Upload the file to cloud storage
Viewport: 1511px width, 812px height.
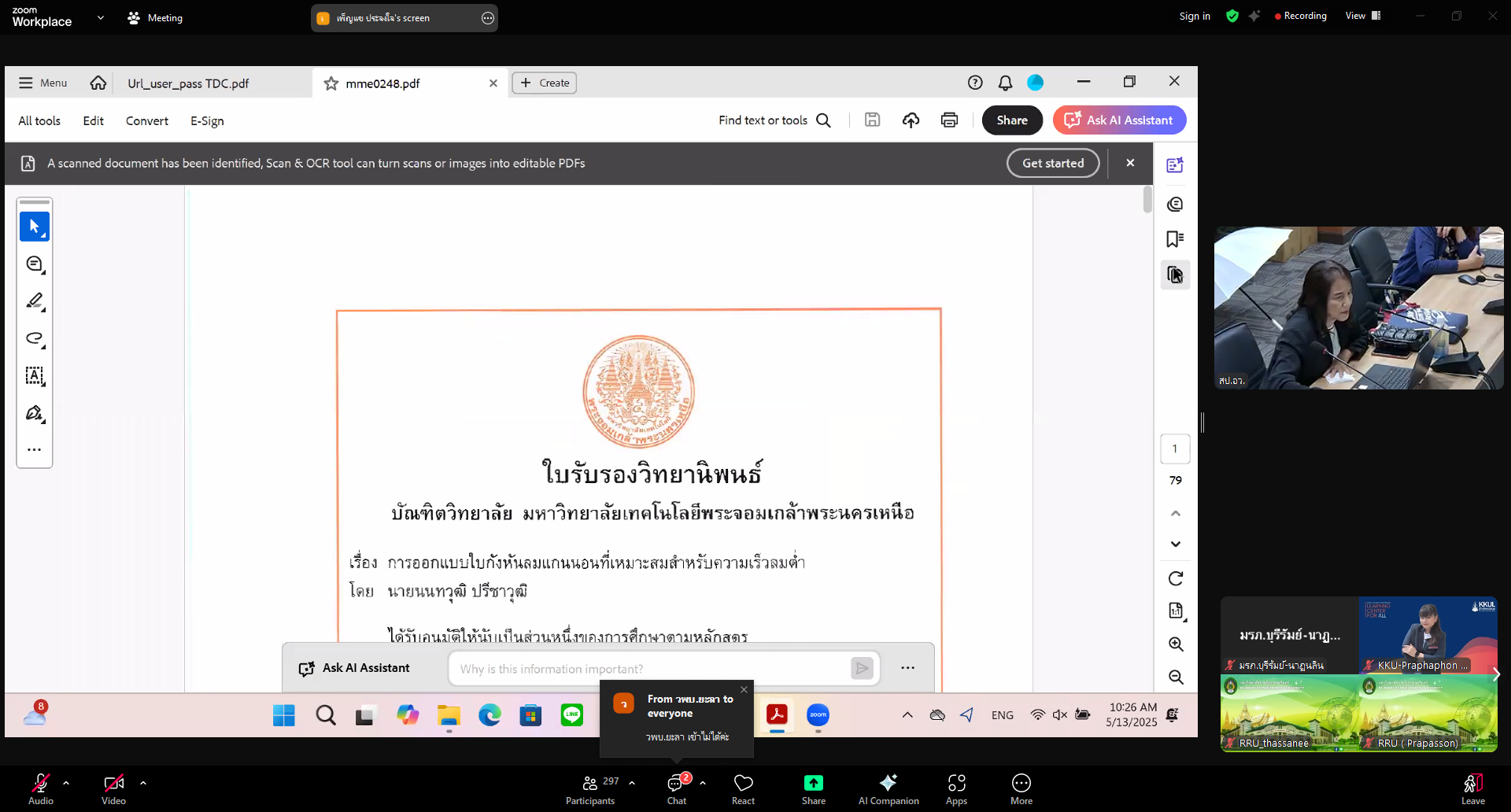point(911,120)
